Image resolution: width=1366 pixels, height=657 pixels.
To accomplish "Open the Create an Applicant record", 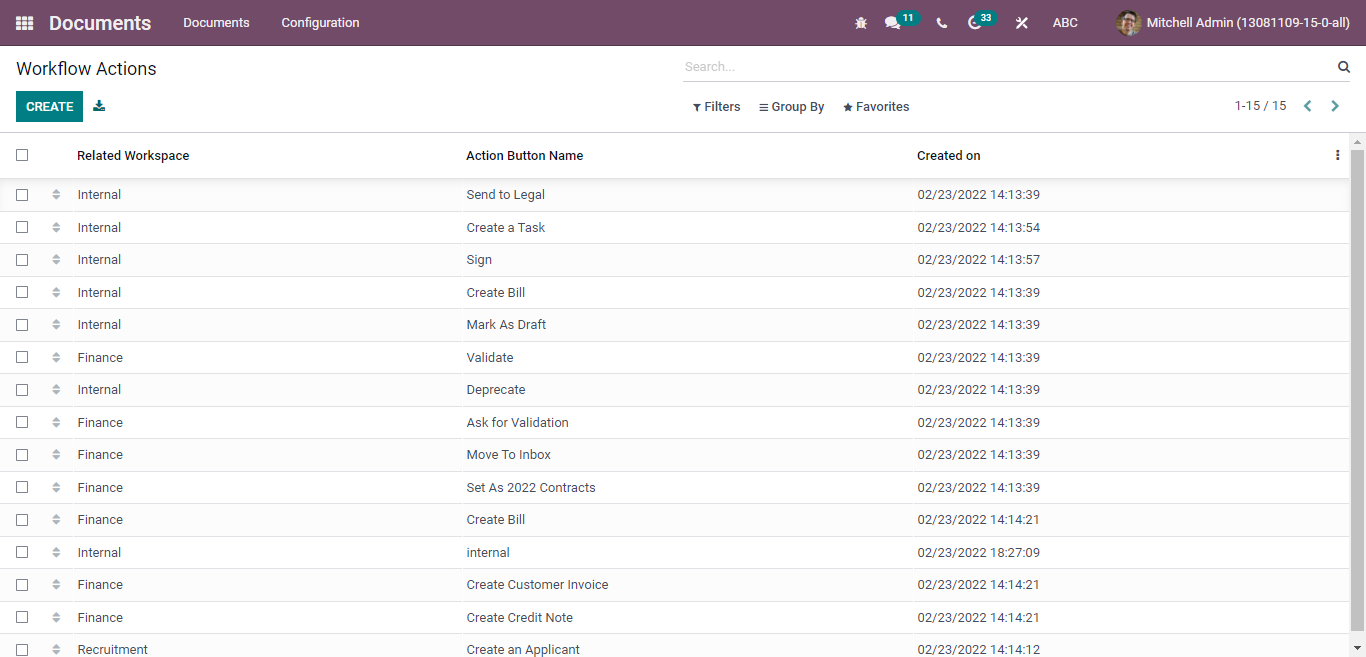I will click(x=523, y=650).
